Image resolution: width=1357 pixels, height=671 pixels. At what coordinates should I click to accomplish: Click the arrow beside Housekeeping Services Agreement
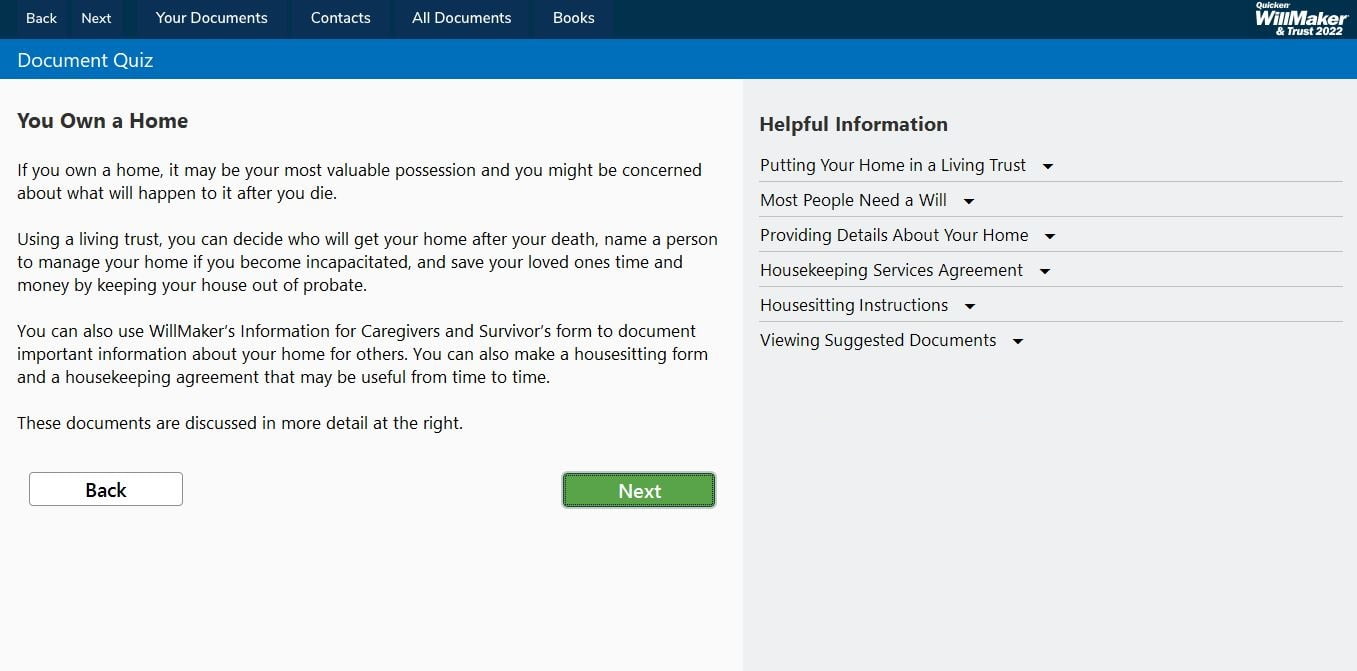point(1045,272)
